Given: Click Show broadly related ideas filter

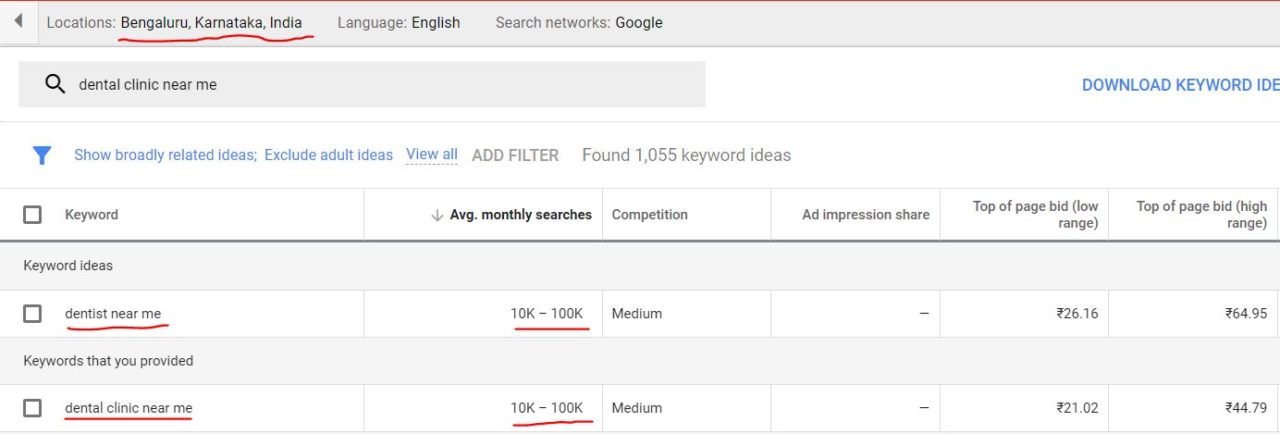Looking at the screenshot, I should pyautogui.click(x=166, y=155).
